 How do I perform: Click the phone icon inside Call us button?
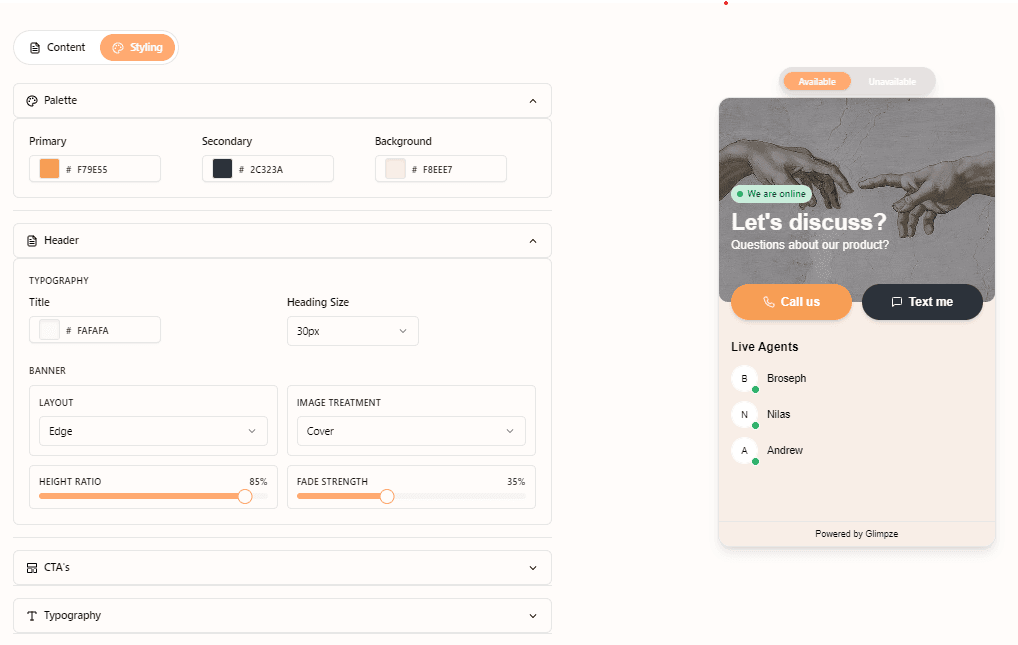pyautogui.click(x=769, y=301)
